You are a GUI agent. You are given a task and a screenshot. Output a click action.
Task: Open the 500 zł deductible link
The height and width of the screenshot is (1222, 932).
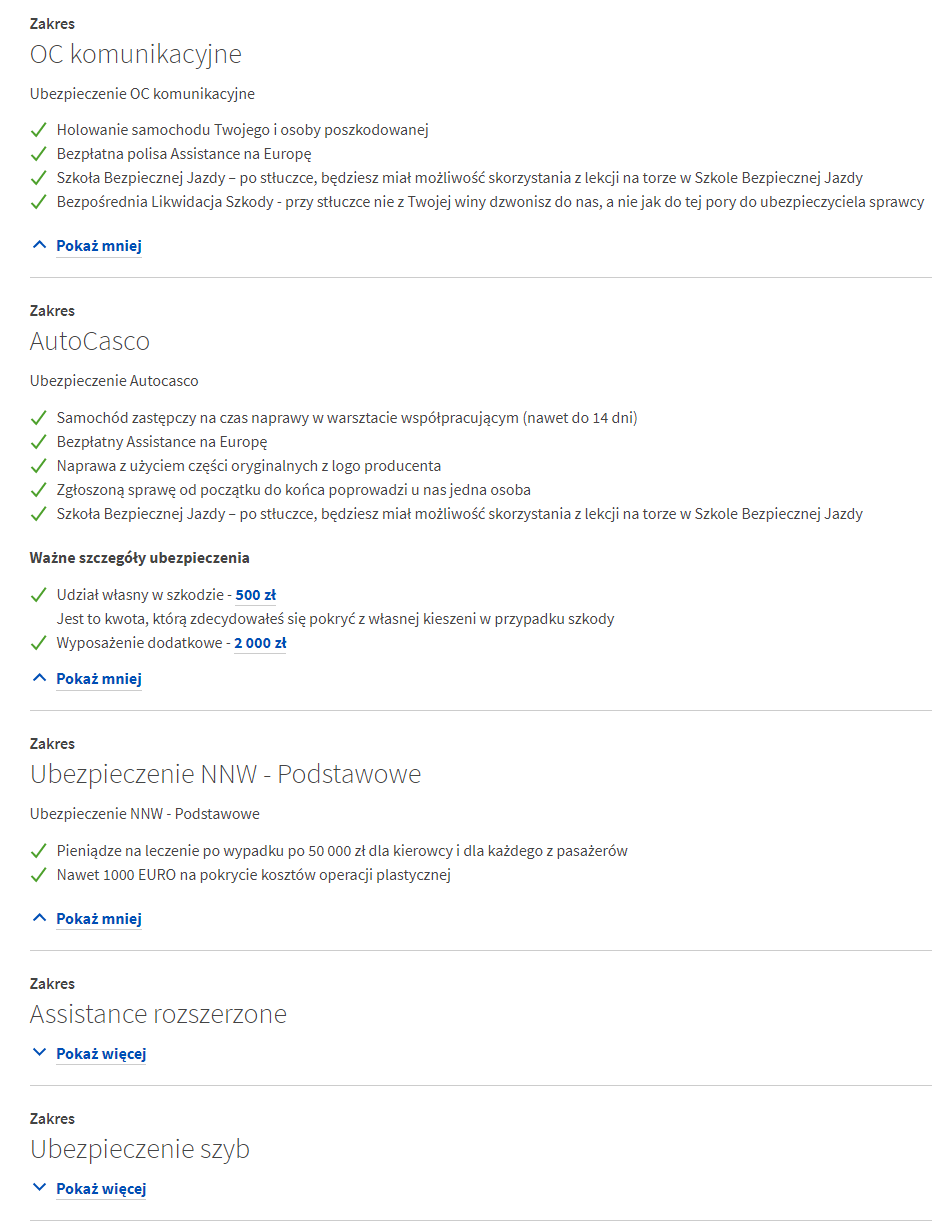click(x=256, y=595)
